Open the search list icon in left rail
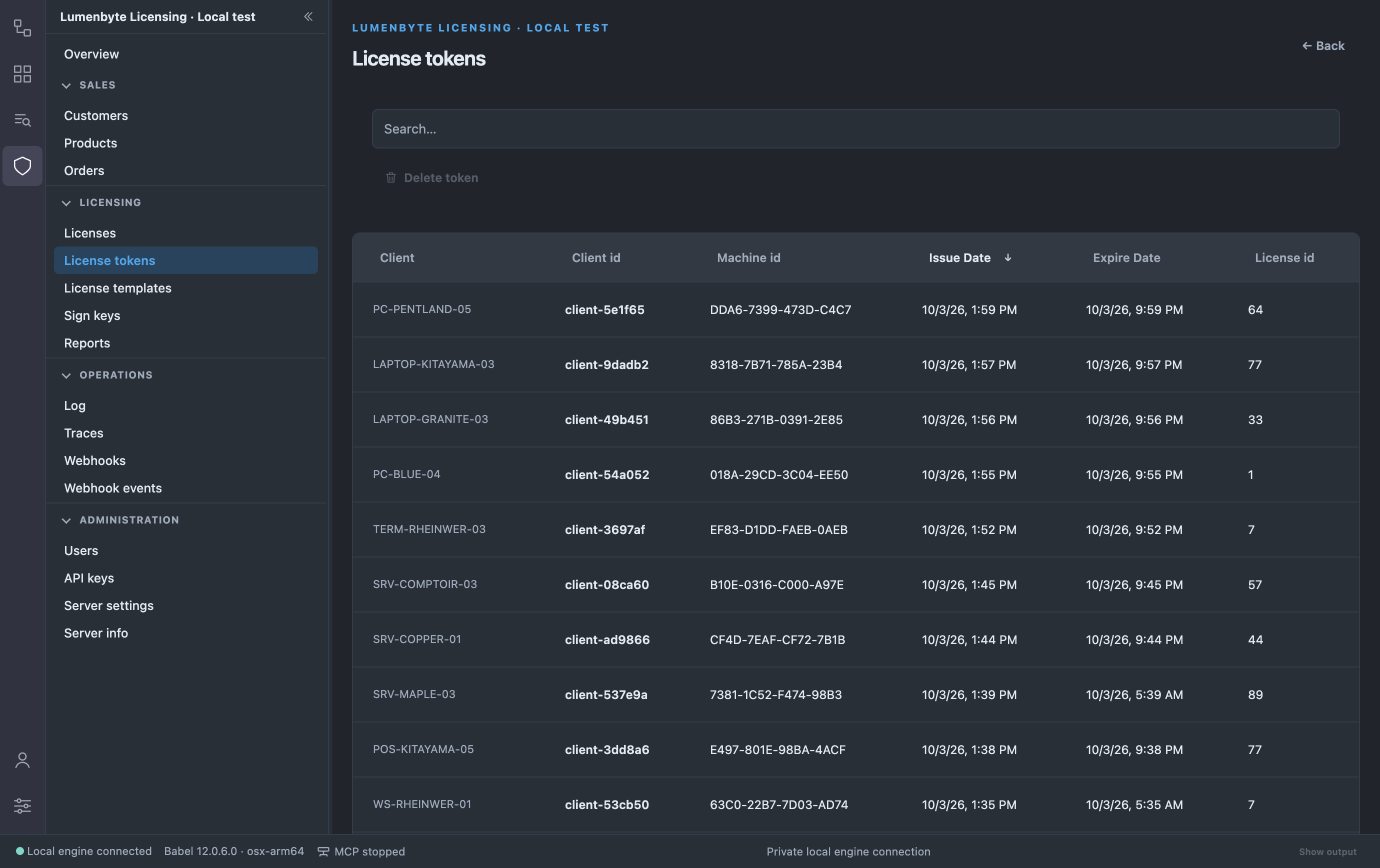 (22, 119)
